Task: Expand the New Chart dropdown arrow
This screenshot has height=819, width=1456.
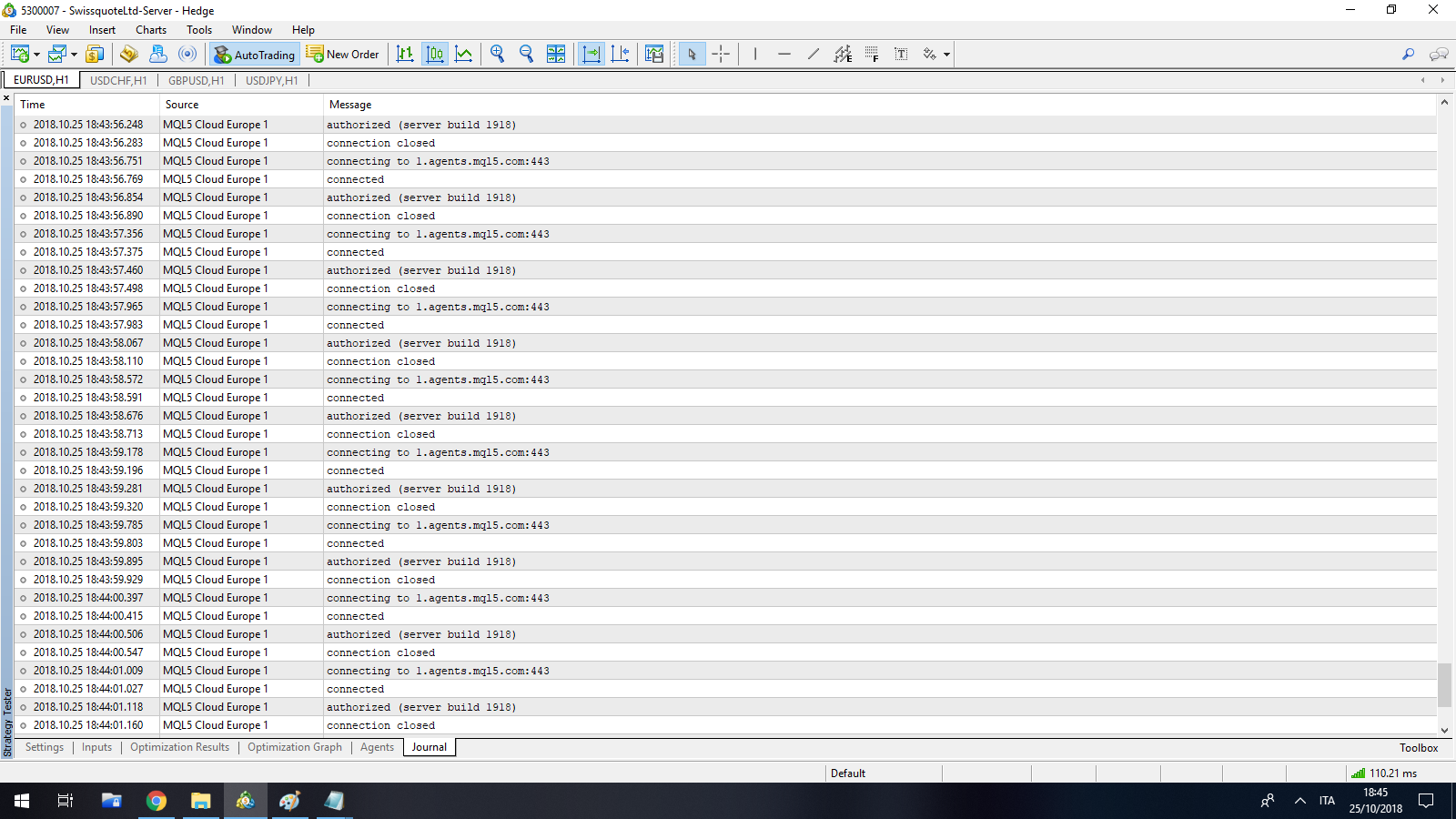Action: 36,55
